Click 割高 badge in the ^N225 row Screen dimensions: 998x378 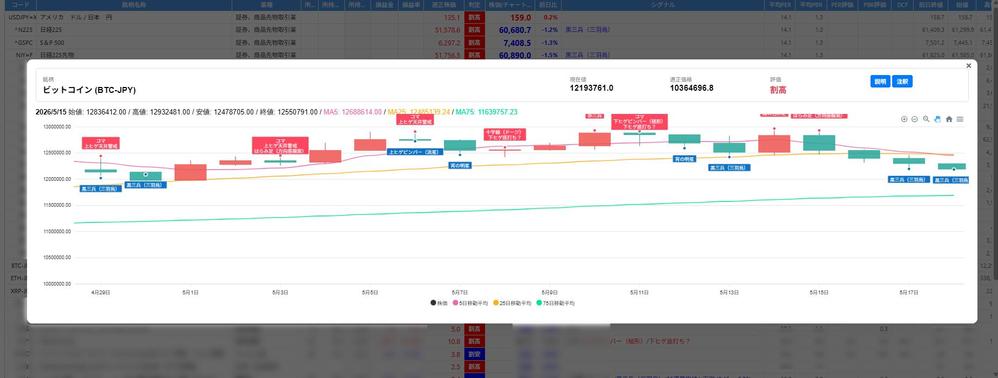[475, 30]
